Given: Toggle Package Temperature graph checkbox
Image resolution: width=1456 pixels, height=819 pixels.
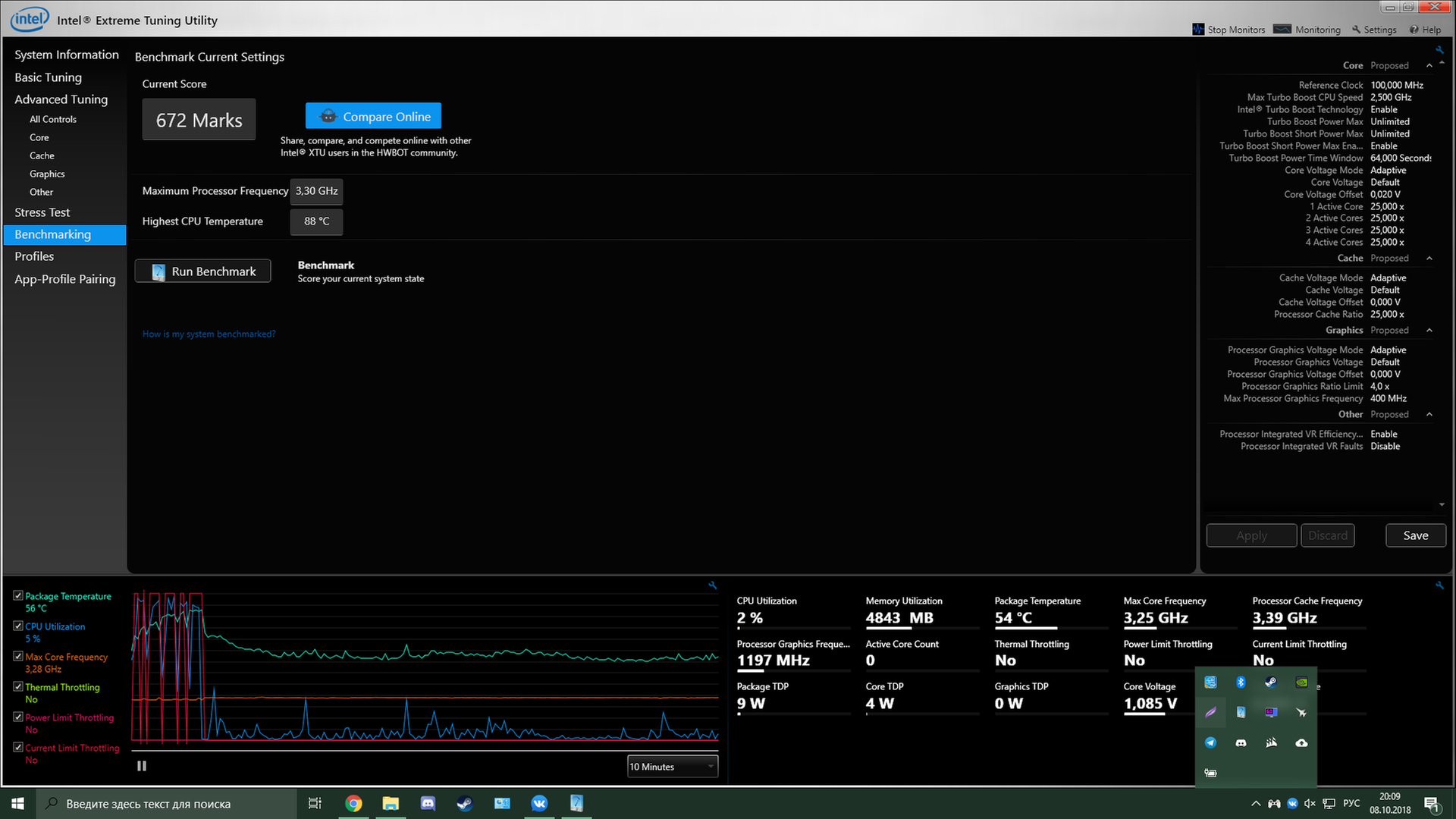Looking at the screenshot, I should pos(18,596).
